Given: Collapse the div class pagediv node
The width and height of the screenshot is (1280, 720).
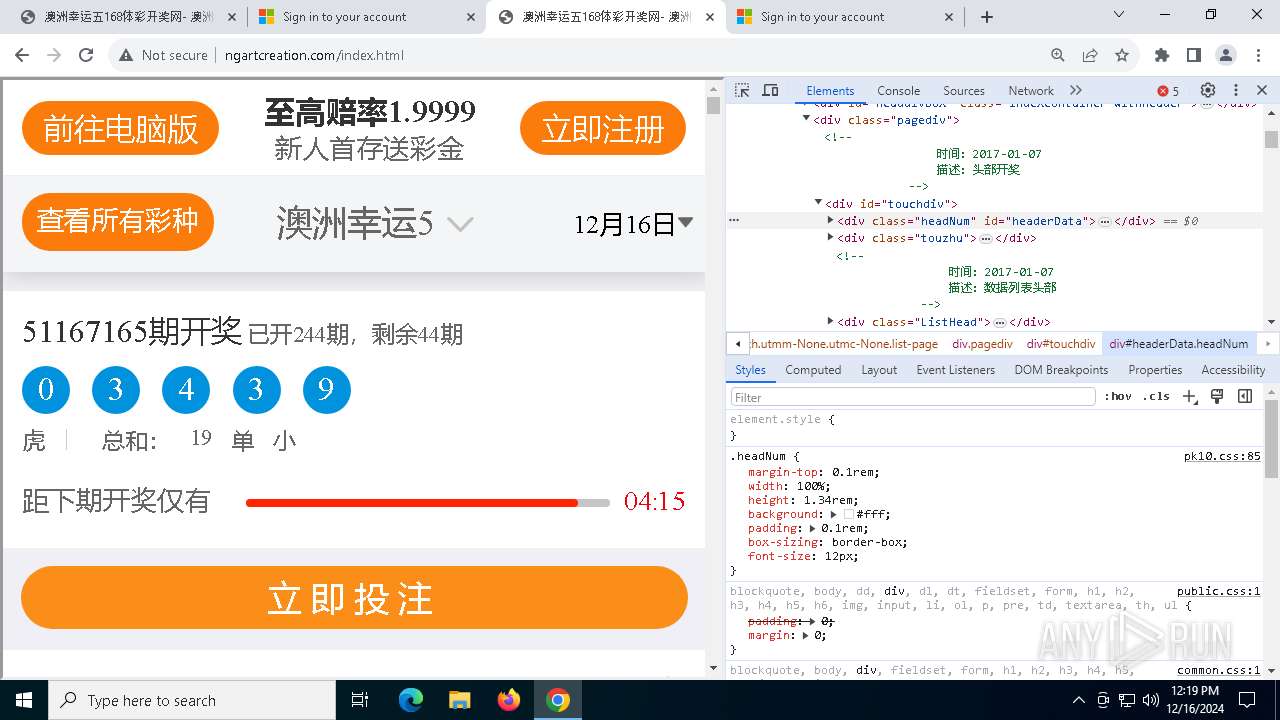Looking at the screenshot, I should 806,120.
